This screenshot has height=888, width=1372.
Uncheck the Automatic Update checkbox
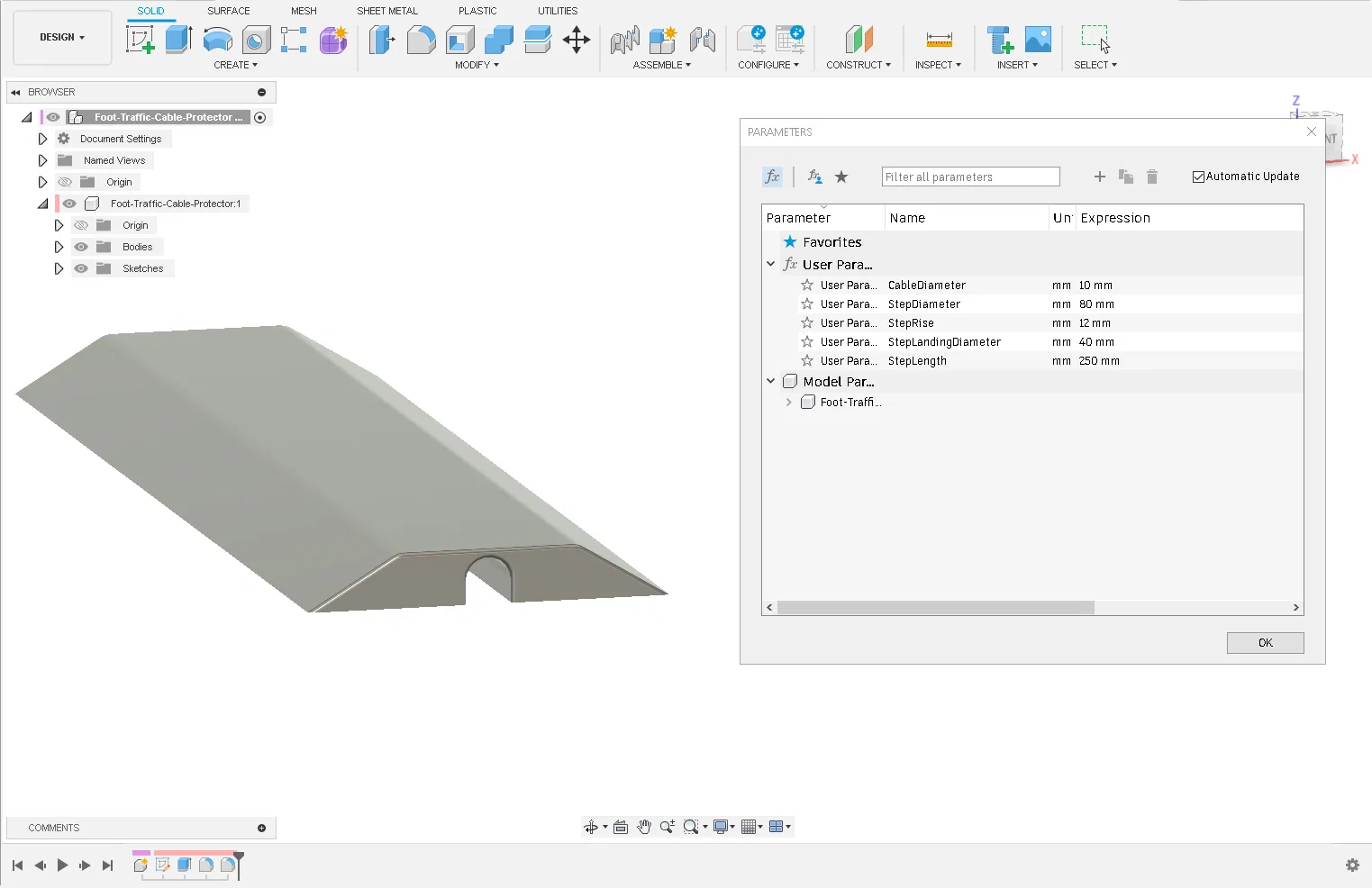[x=1198, y=177]
